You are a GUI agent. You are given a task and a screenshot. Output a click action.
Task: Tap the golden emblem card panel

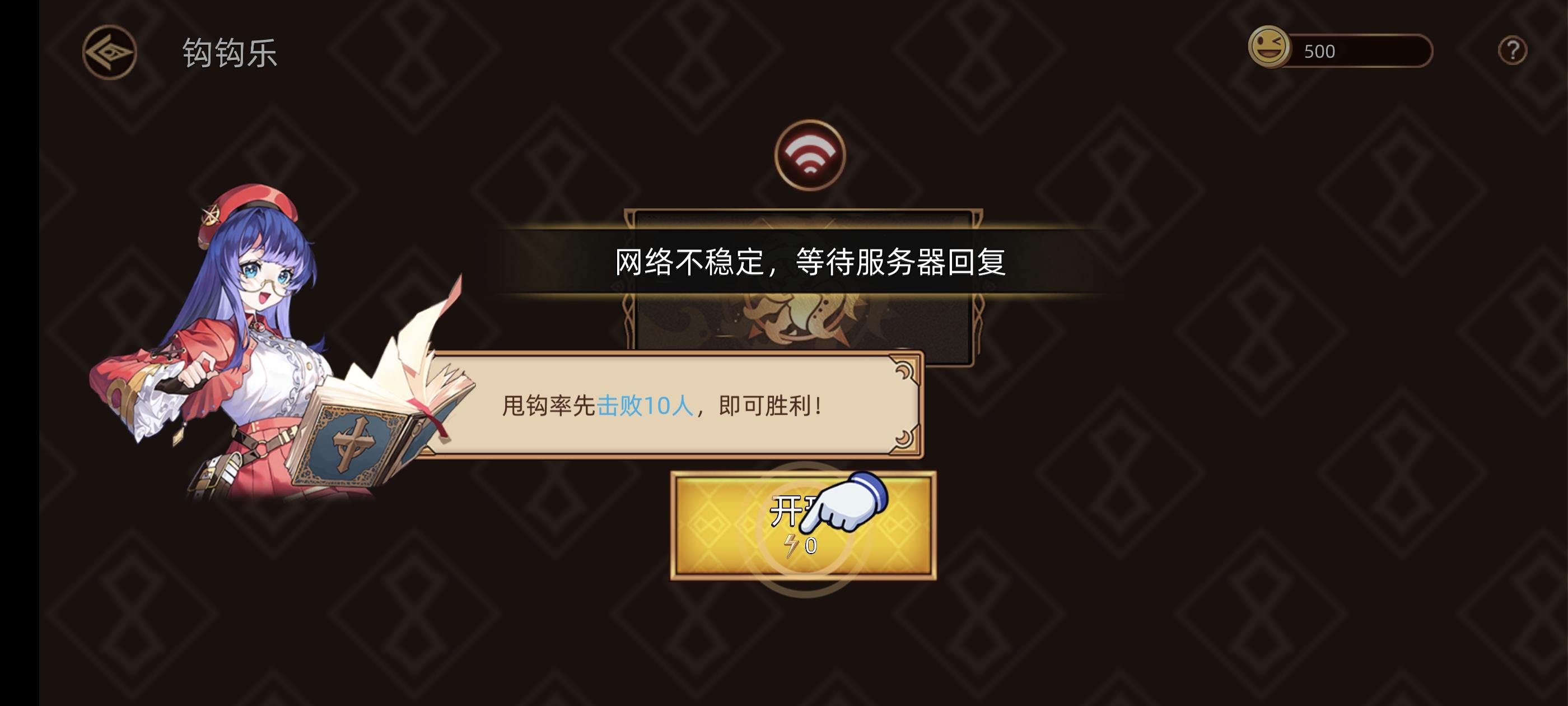pos(802,287)
